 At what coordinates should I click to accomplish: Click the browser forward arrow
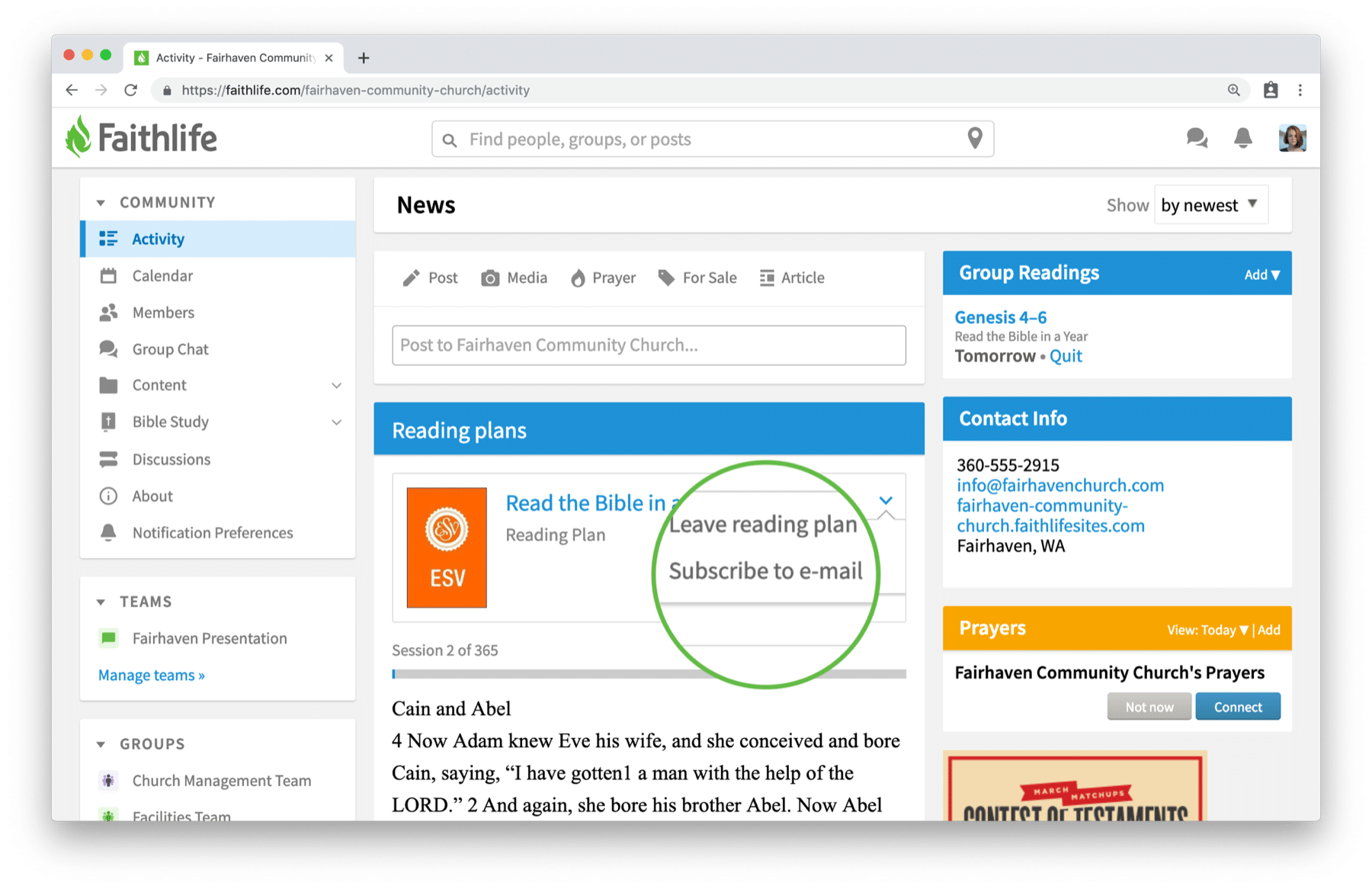pyautogui.click(x=101, y=90)
